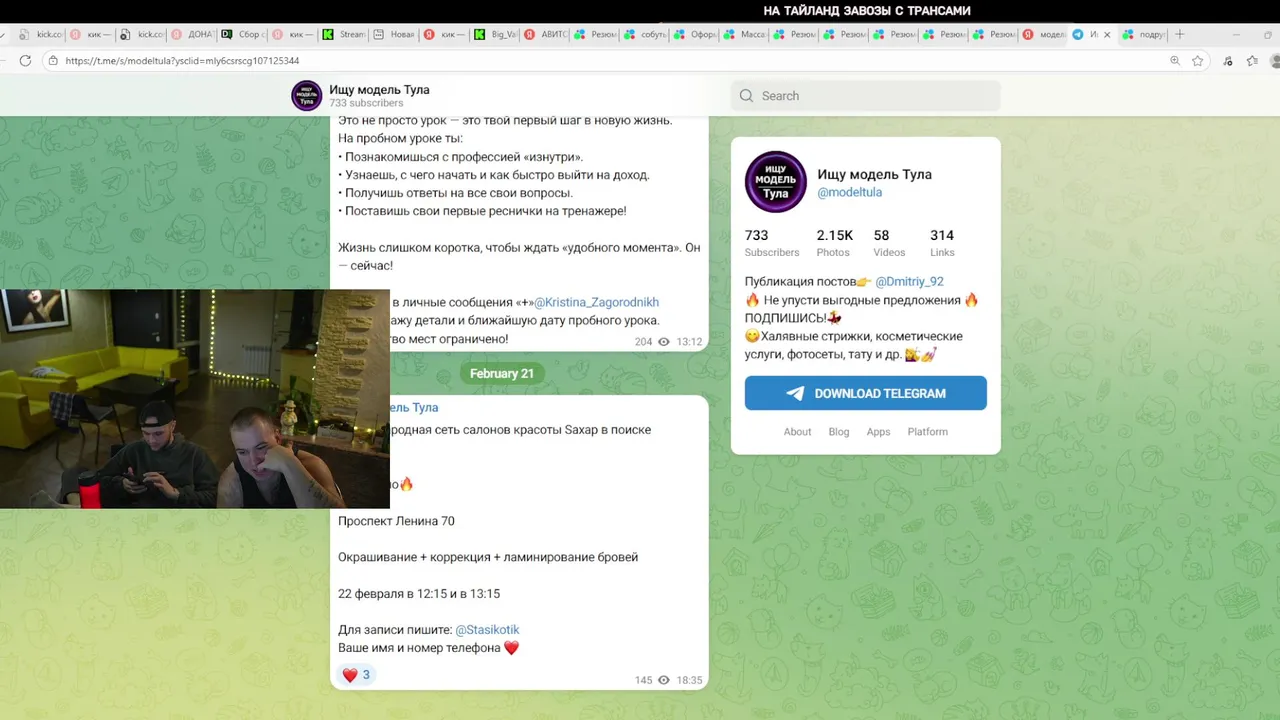
Task: Click the address bar URL
Action: coord(182,61)
